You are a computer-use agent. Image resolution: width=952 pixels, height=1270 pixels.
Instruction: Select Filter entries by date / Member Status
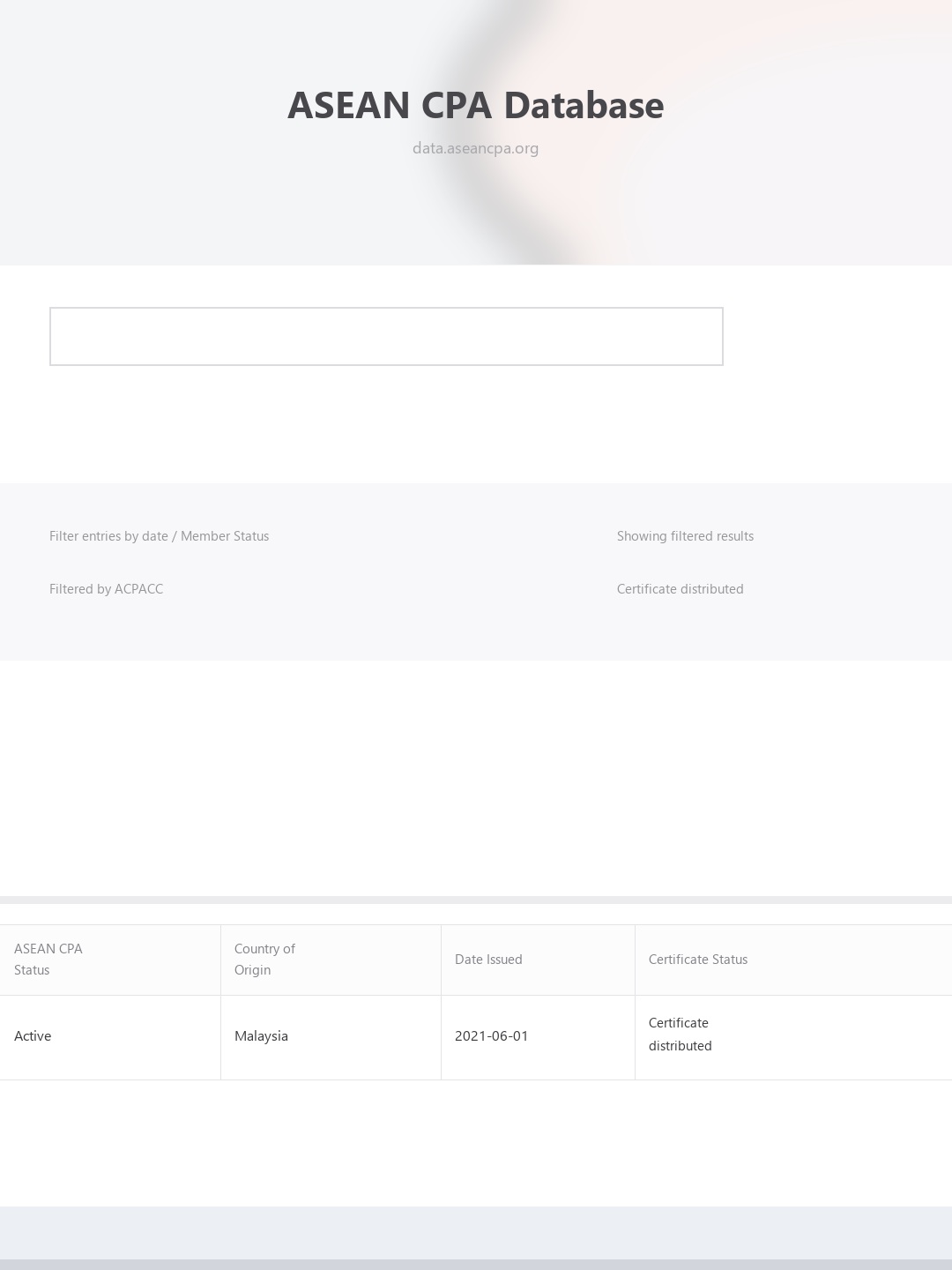(160, 536)
